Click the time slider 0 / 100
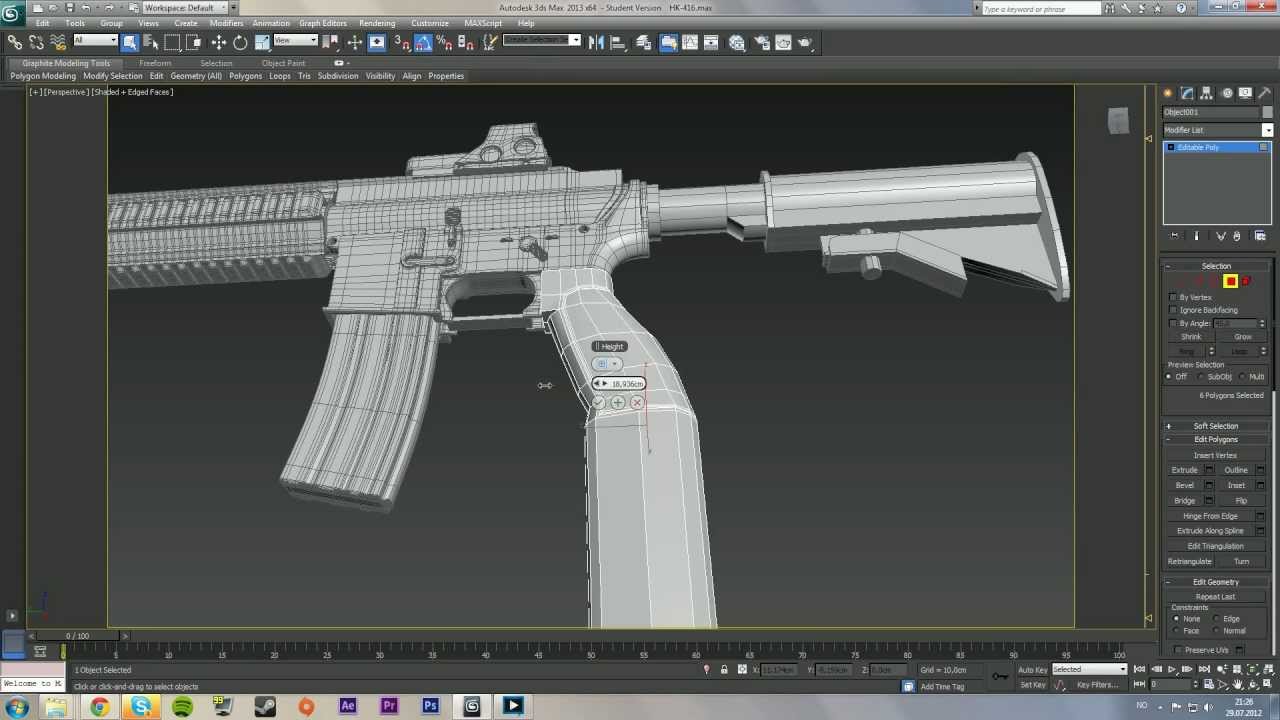The image size is (1280, 720). 77,636
